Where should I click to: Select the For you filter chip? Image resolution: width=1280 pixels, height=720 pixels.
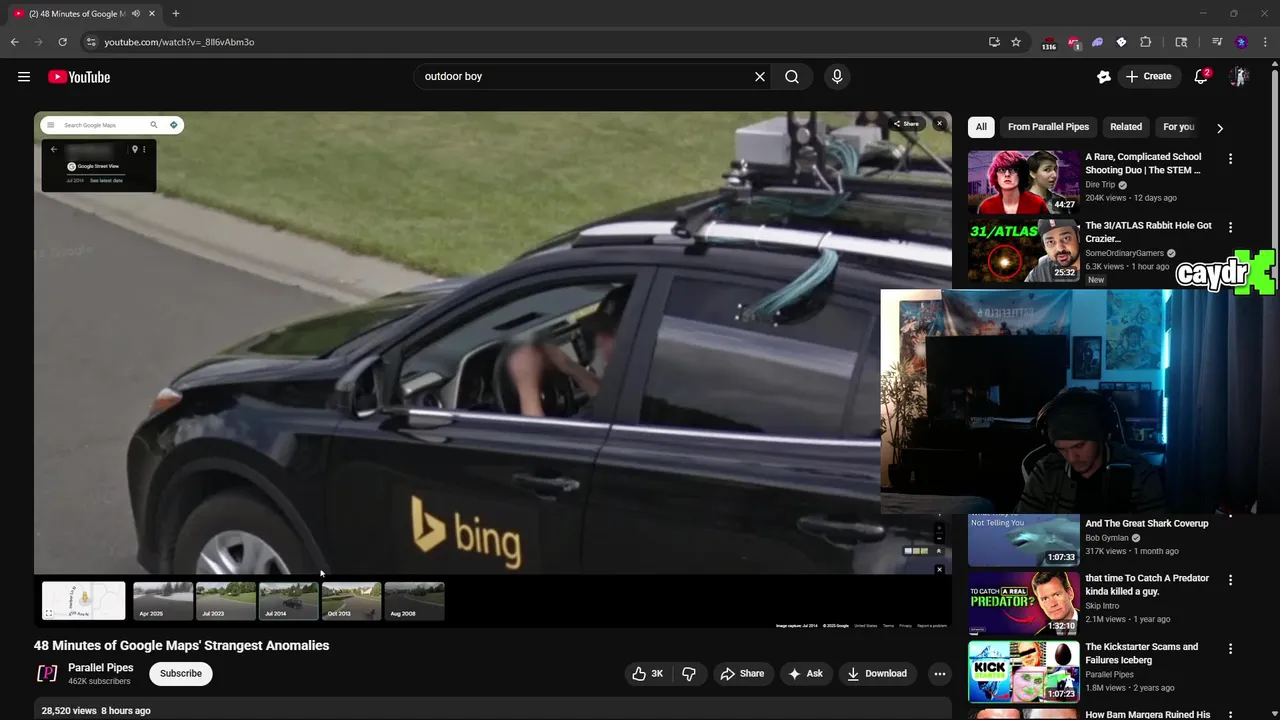click(x=1178, y=127)
